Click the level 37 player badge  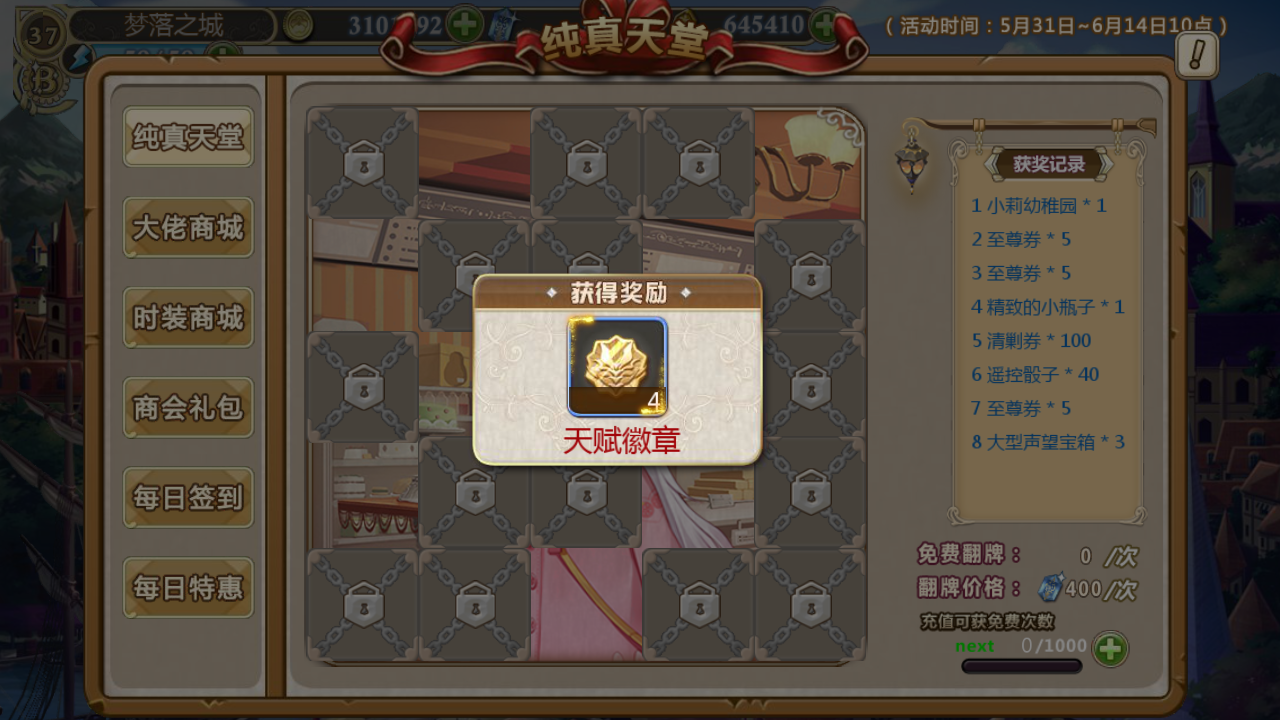43,36
